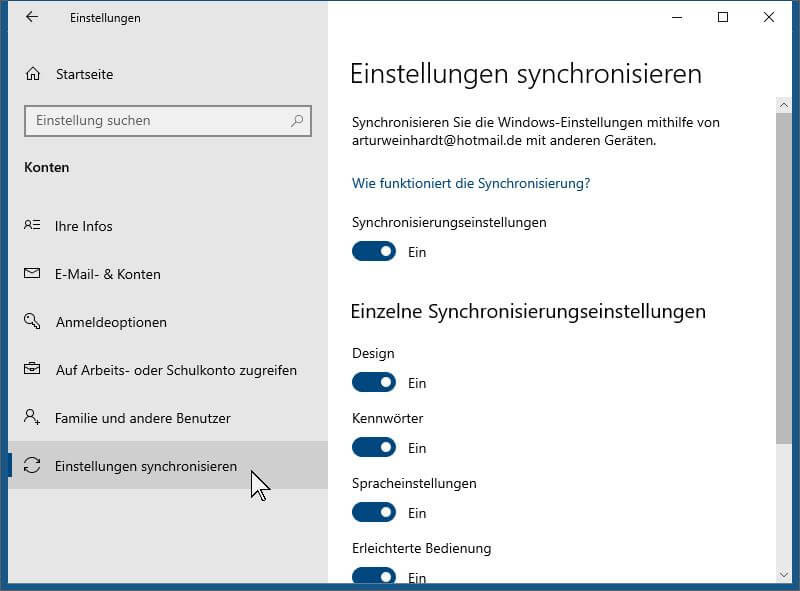Open Startseite via the home icon
This screenshot has height=591, width=800.
pyautogui.click(x=33, y=74)
